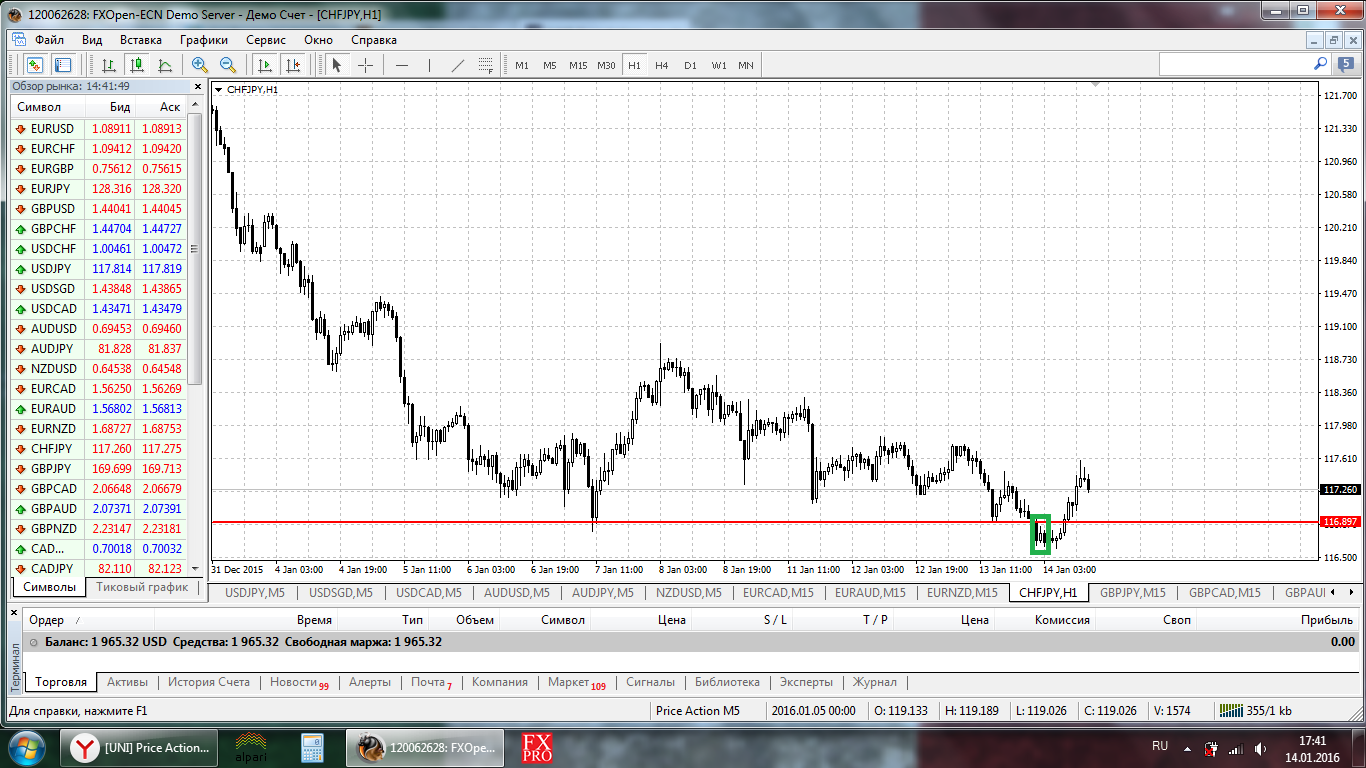The height and width of the screenshot is (768, 1366).
Task: Select the vertical line drawing tool
Action: tap(429, 65)
